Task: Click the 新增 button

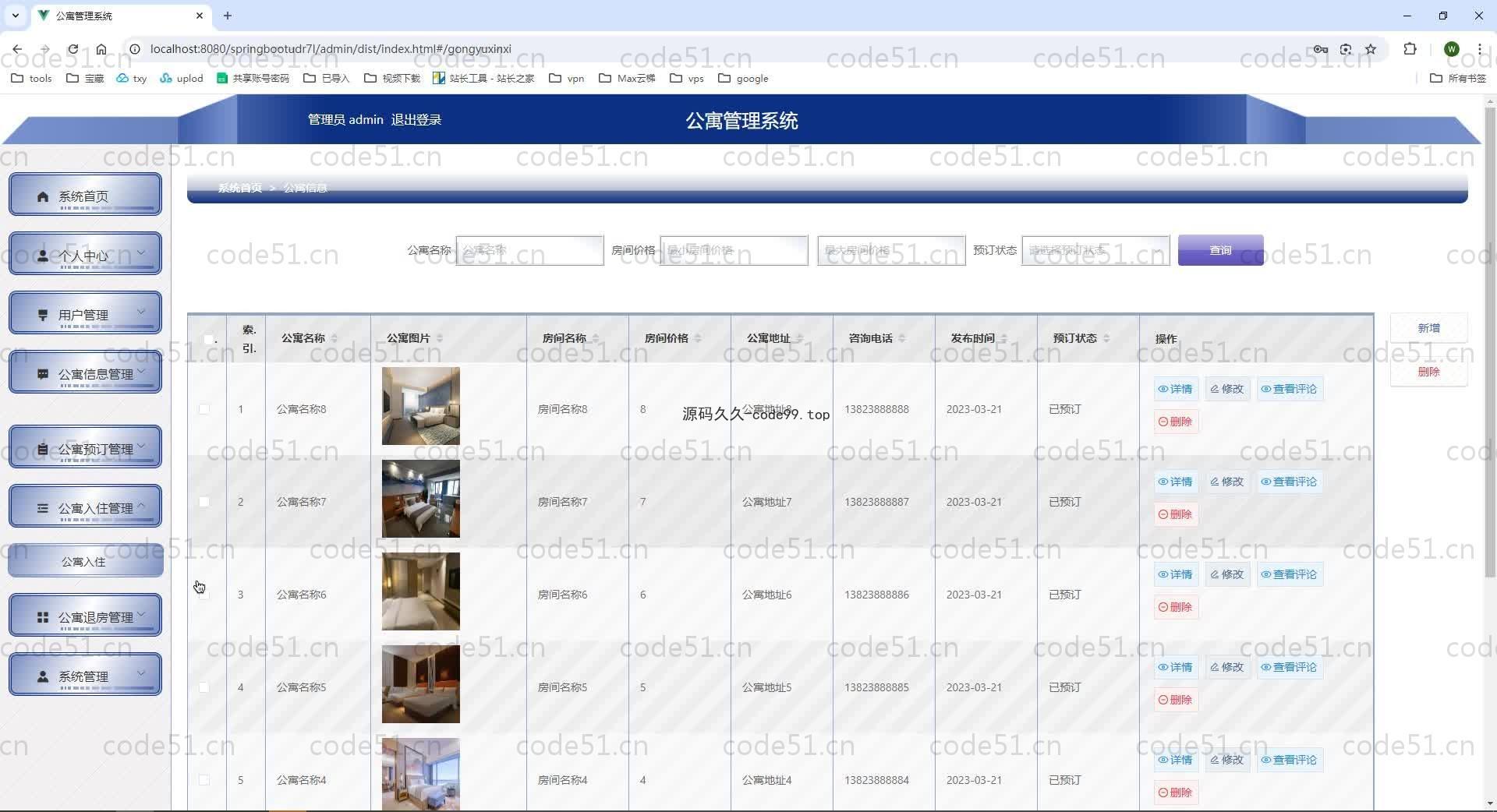Action: pos(1428,328)
